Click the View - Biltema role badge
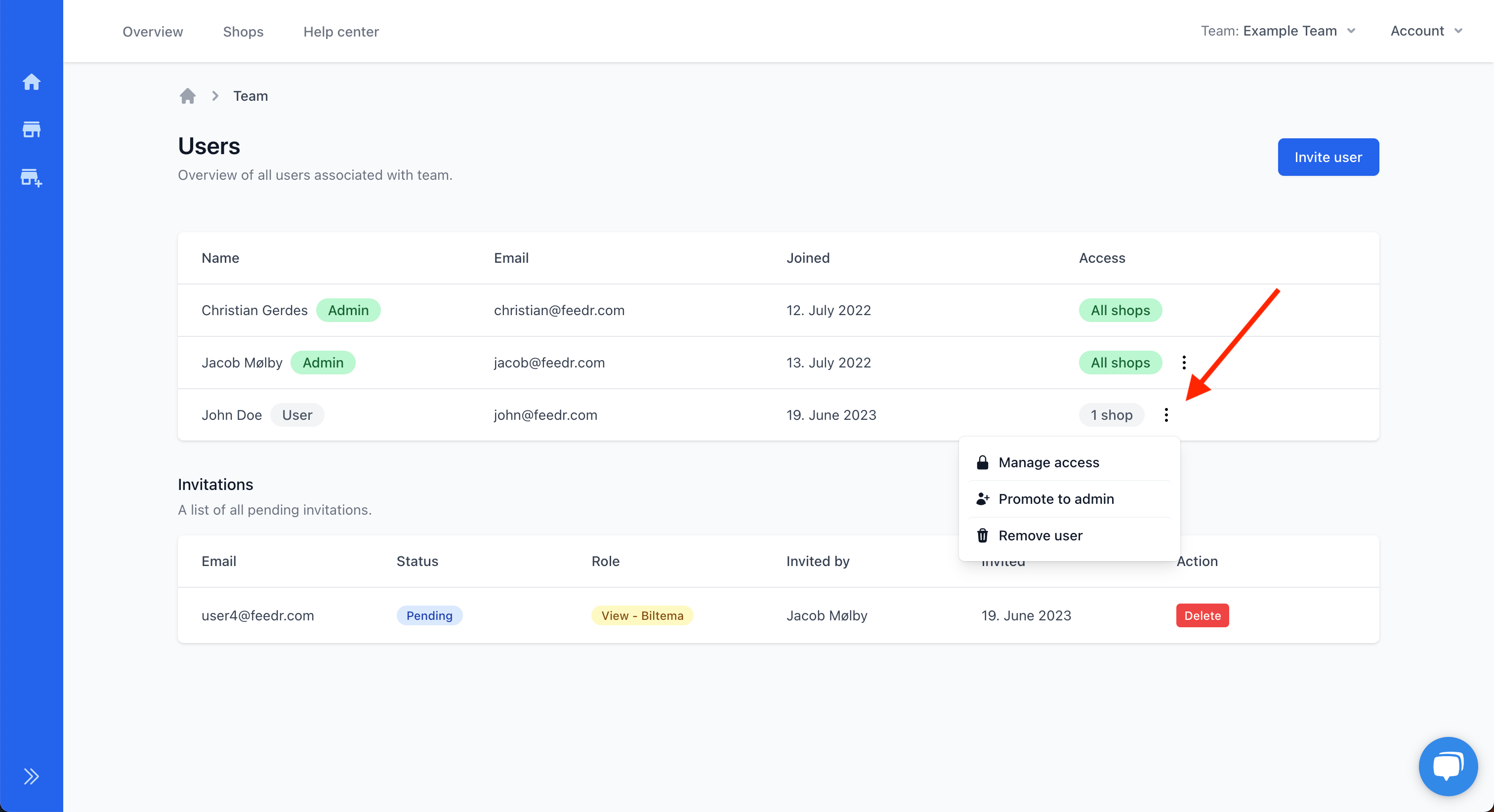Image resolution: width=1494 pixels, height=812 pixels. [x=642, y=615]
